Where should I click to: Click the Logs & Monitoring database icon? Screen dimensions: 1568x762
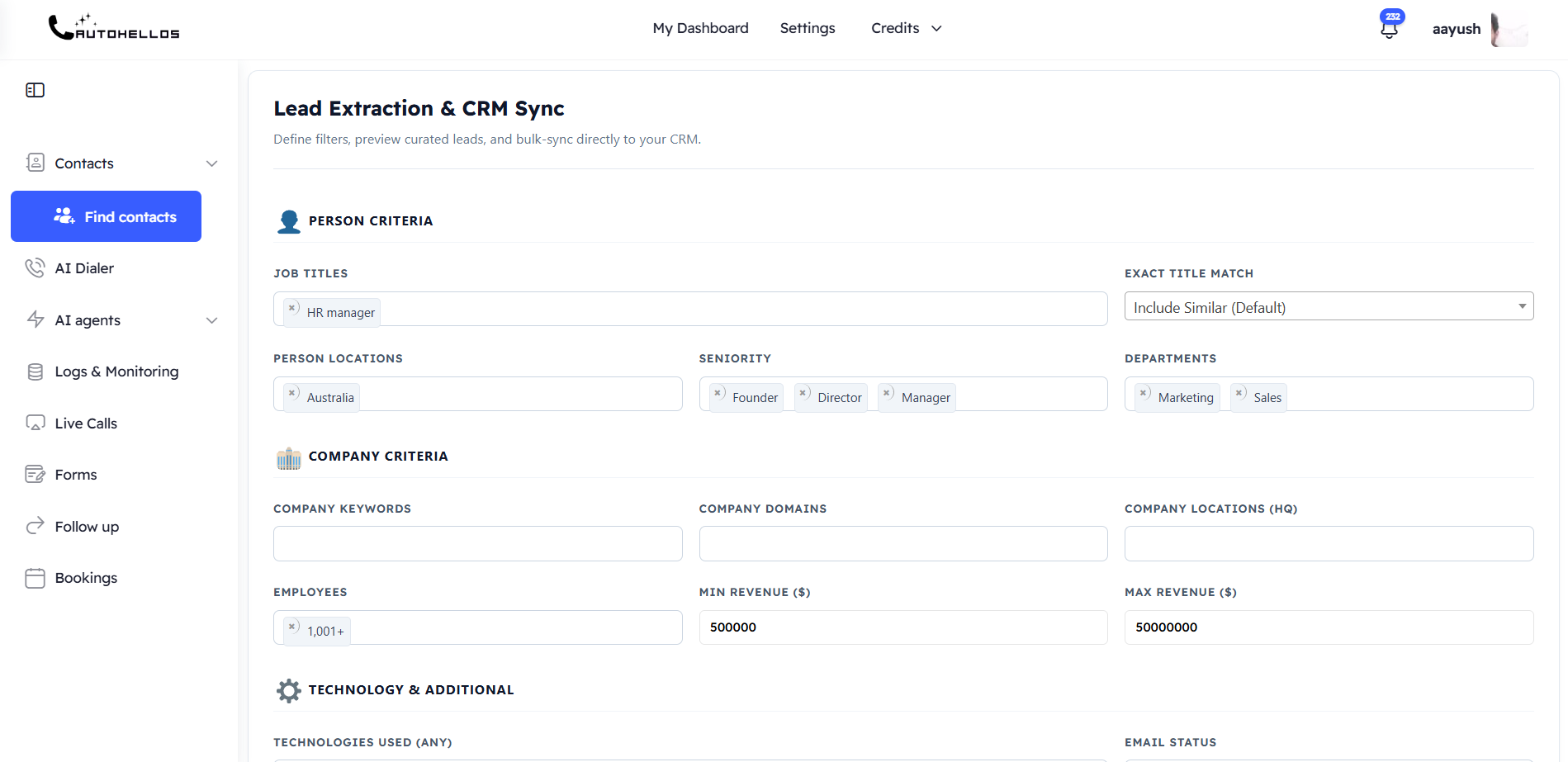[x=36, y=372]
